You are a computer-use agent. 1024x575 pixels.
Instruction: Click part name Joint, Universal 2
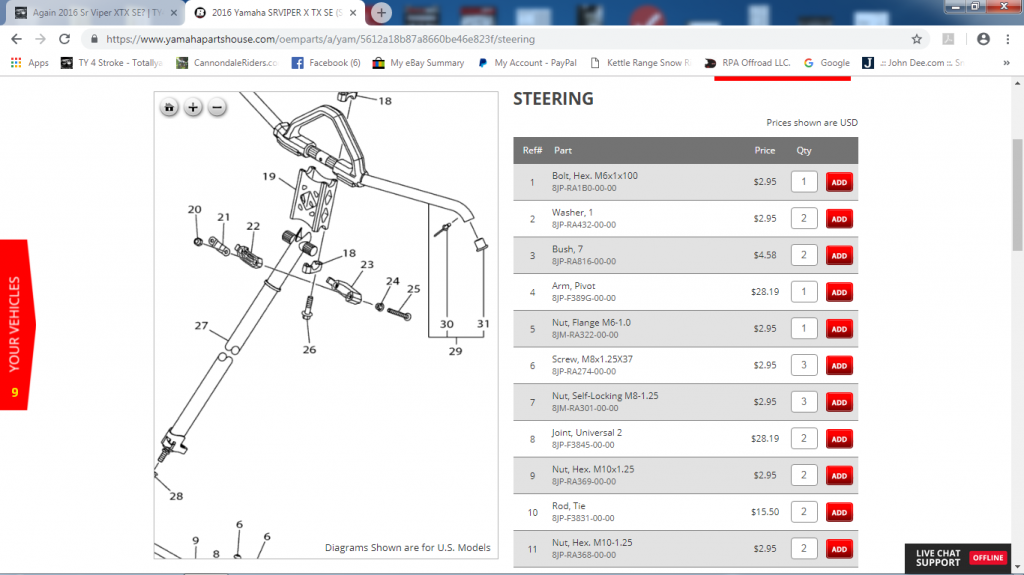586,433
